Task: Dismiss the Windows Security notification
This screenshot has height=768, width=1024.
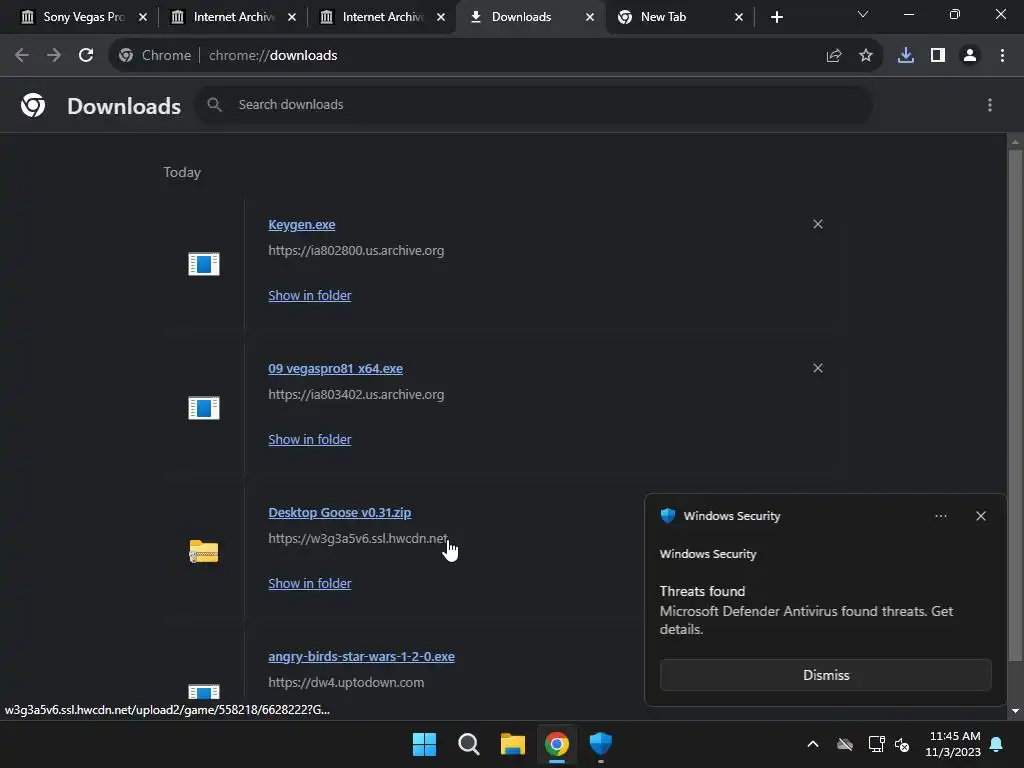Action: coord(825,675)
